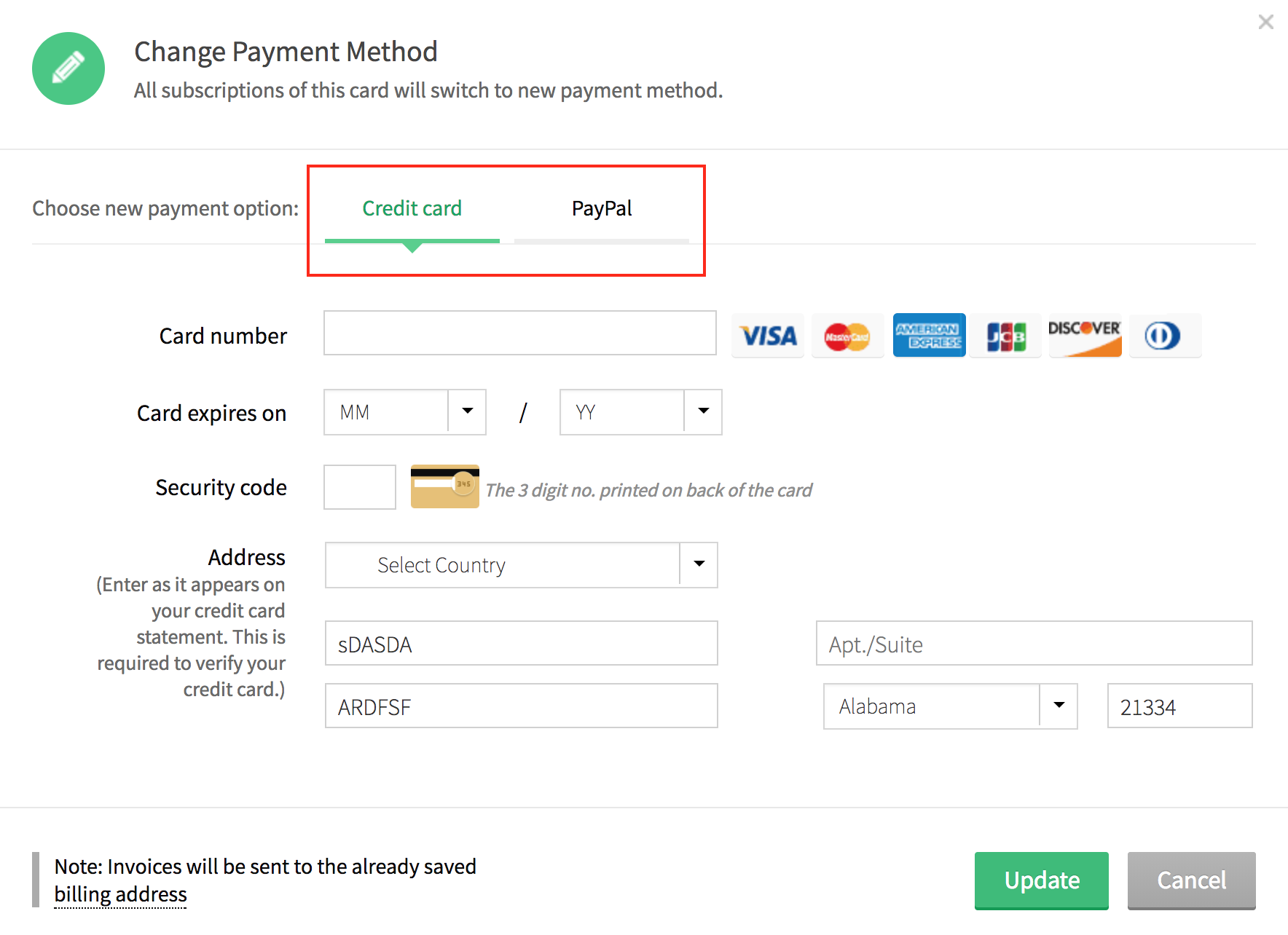Click the American Express icon

[929, 335]
